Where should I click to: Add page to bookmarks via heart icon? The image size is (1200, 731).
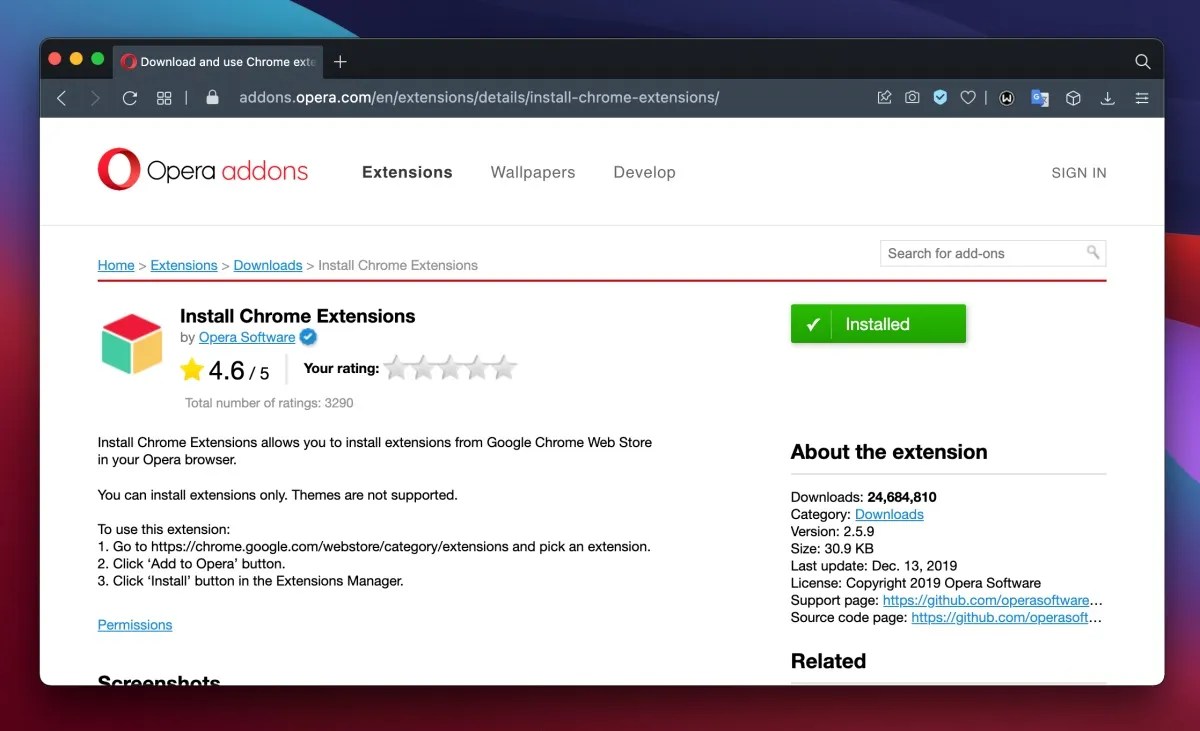click(x=968, y=97)
